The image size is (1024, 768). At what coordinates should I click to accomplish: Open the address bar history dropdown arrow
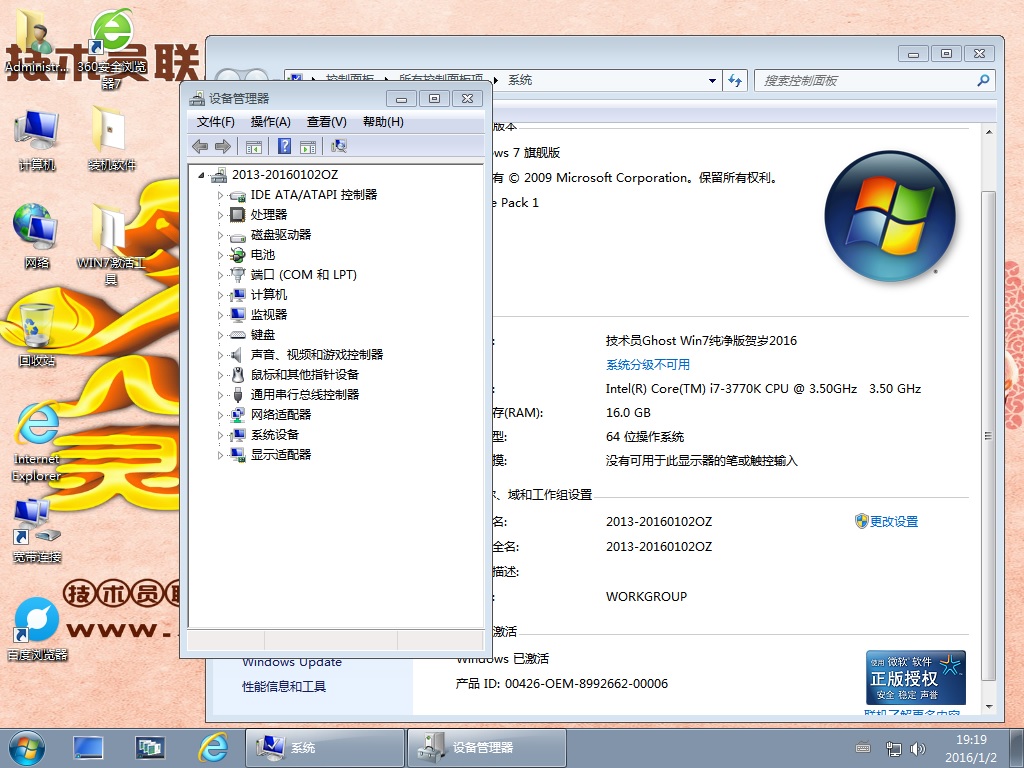click(x=712, y=81)
